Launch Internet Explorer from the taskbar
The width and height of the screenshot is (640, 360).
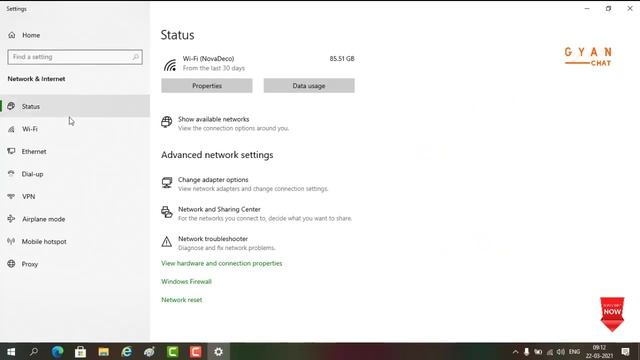pos(127,351)
